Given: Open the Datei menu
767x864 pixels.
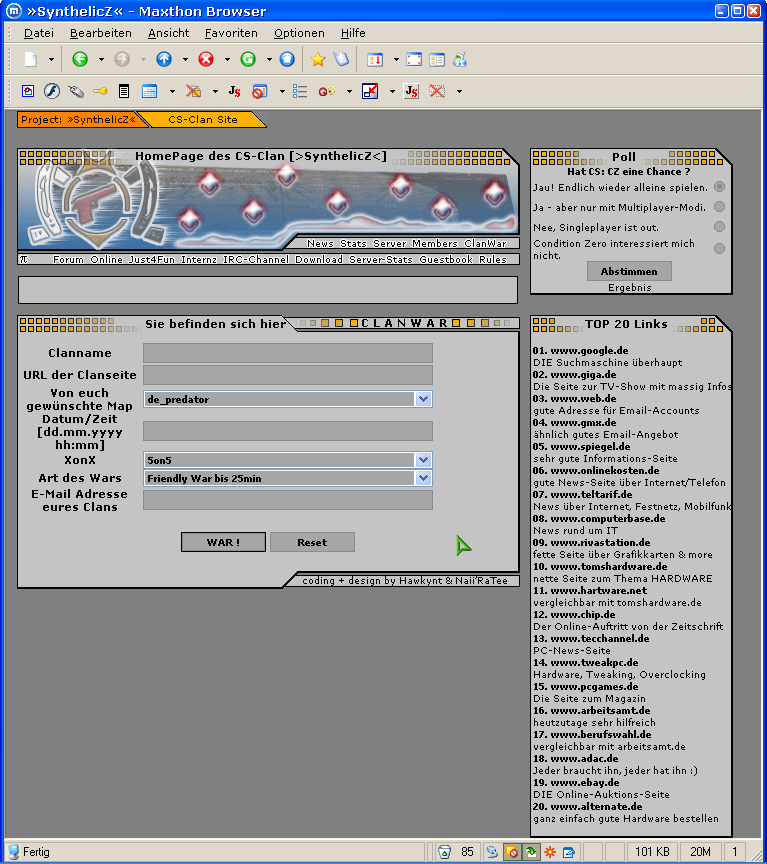Looking at the screenshot, I should (x=39, y=33).
